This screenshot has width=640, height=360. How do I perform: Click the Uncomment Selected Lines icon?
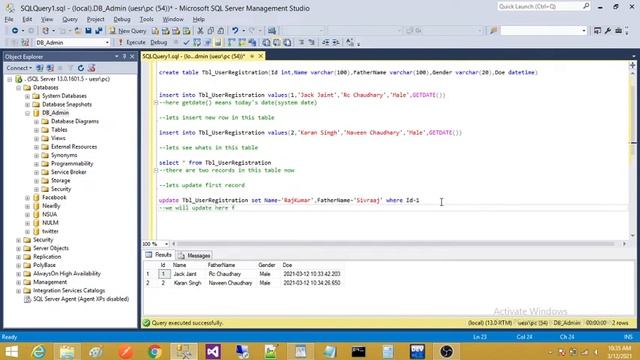[x=311, y=42]
